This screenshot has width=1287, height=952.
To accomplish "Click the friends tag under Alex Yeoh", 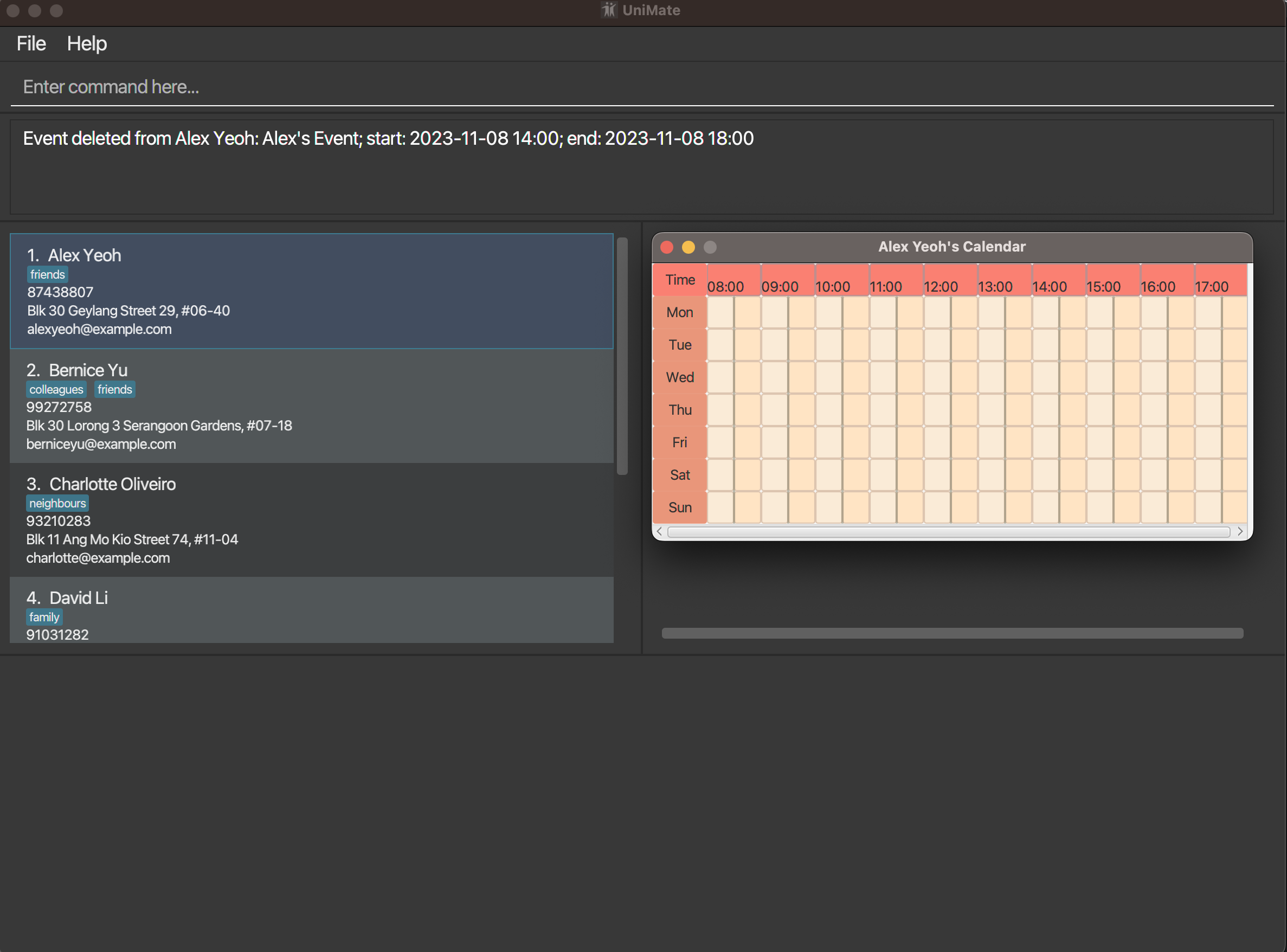I will [x=47, y=274].
